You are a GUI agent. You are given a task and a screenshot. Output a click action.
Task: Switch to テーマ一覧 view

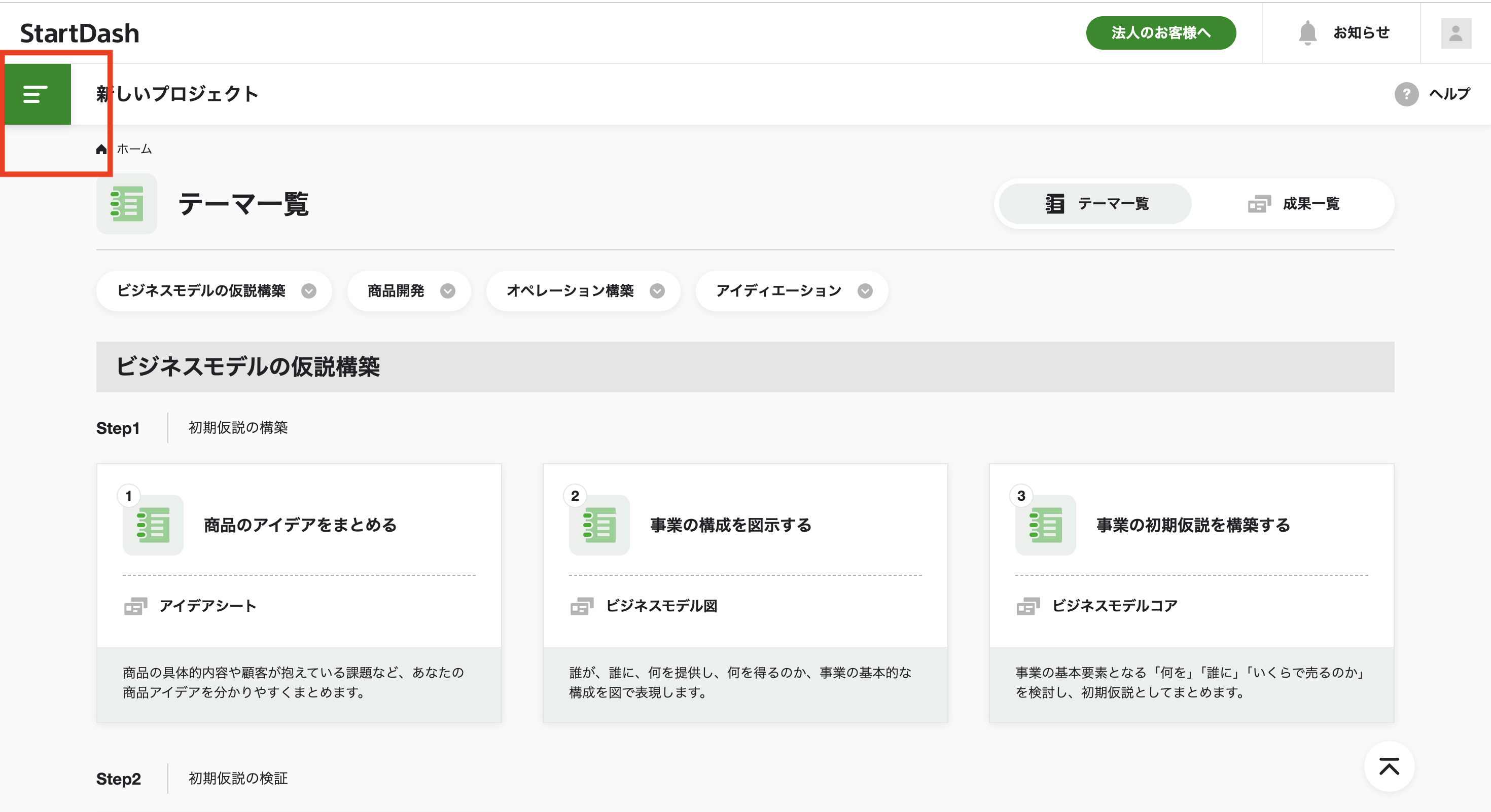pos(1095,204)
